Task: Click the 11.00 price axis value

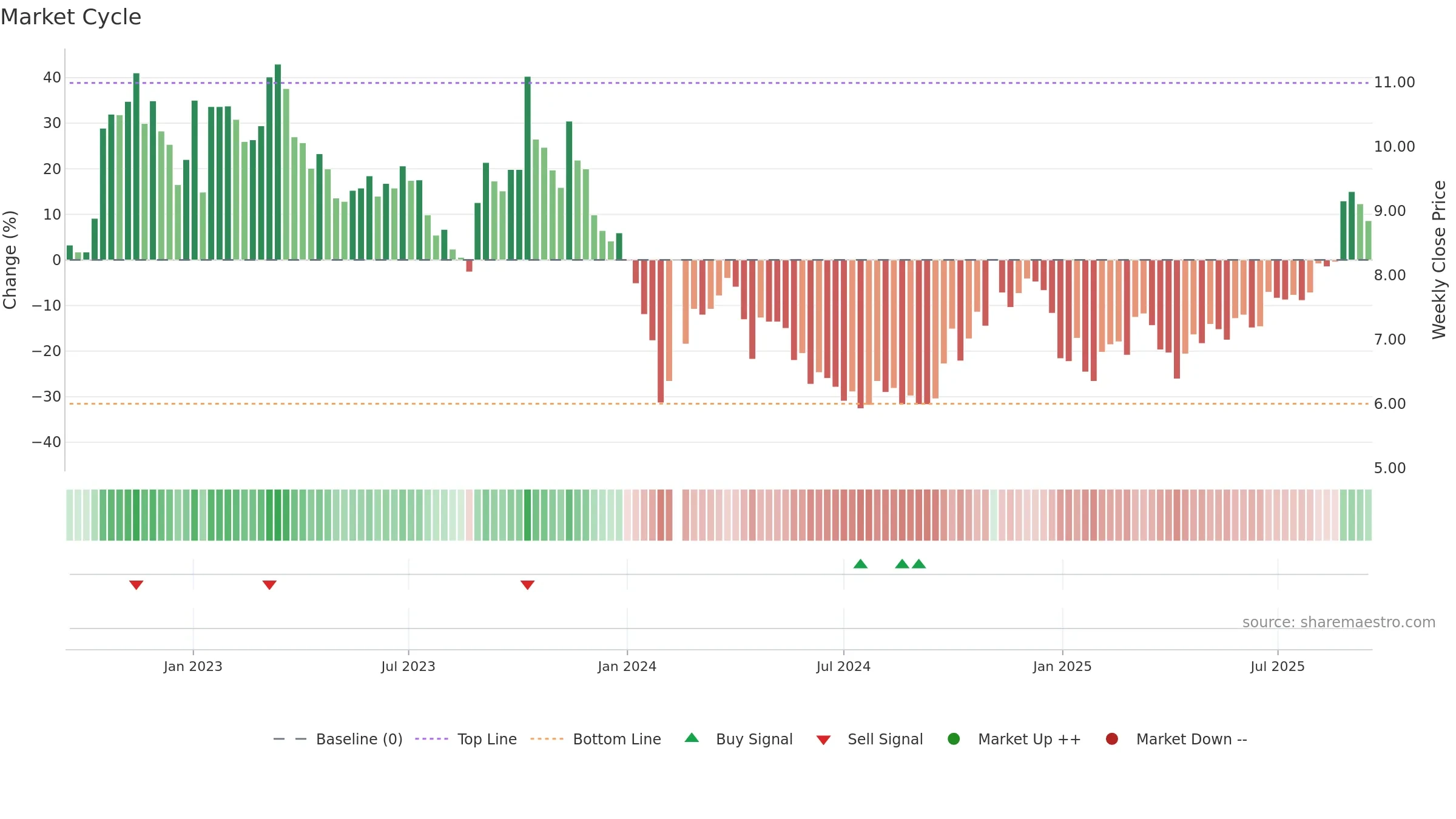Action: tap(1394, 83)
